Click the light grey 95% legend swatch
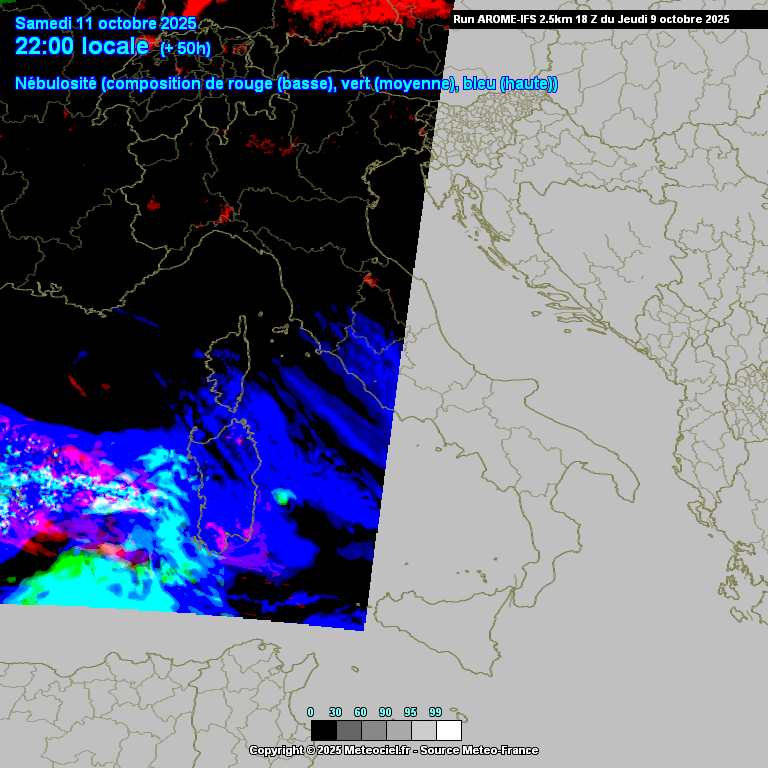The width and height of the screenshot is (768, 768). (424, 730)
